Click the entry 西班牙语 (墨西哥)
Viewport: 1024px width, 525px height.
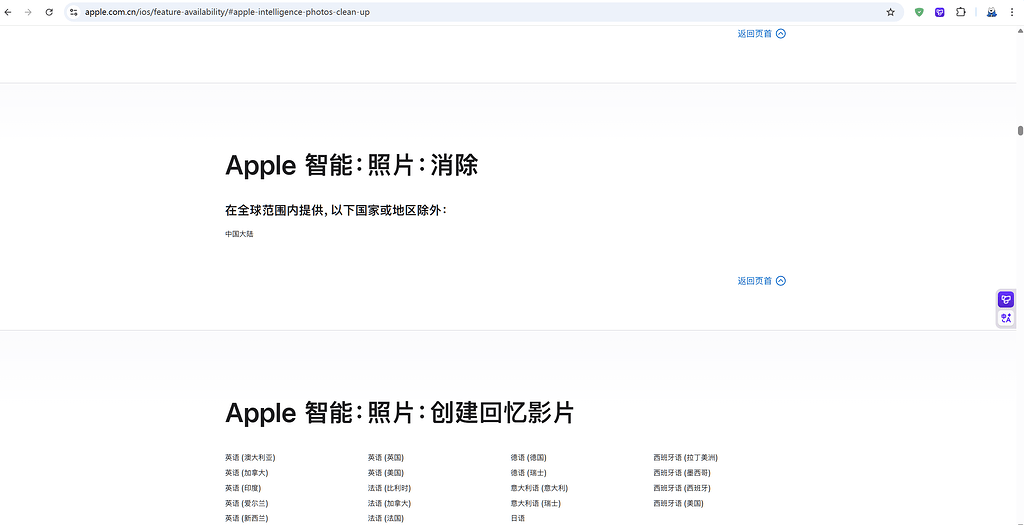682,473
